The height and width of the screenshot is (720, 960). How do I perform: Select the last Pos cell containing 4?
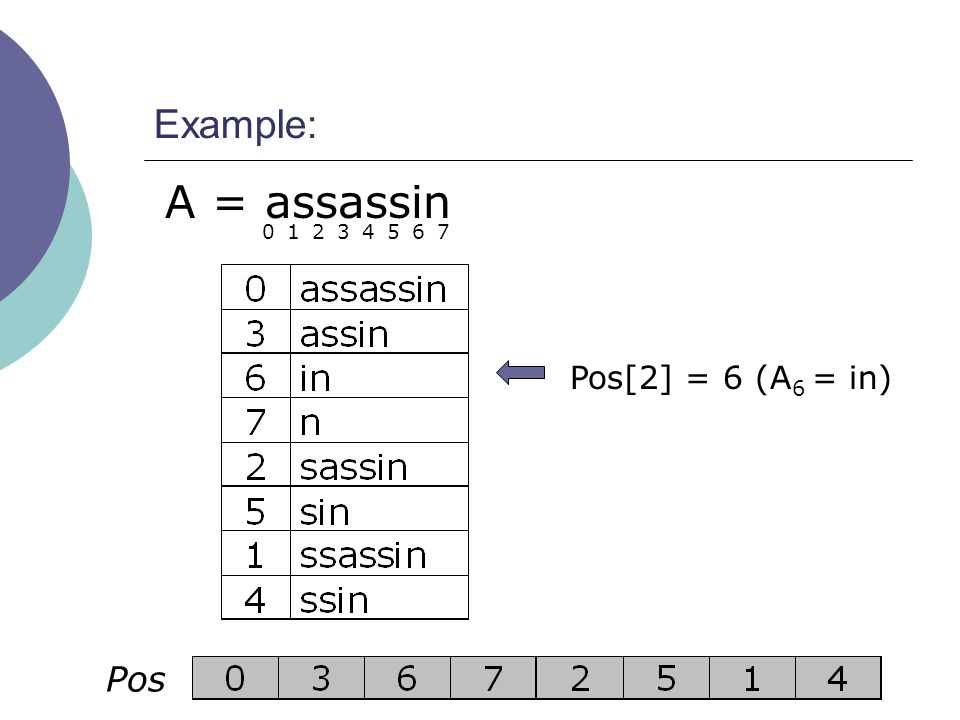pyautogui.click(x=838, y=678)
